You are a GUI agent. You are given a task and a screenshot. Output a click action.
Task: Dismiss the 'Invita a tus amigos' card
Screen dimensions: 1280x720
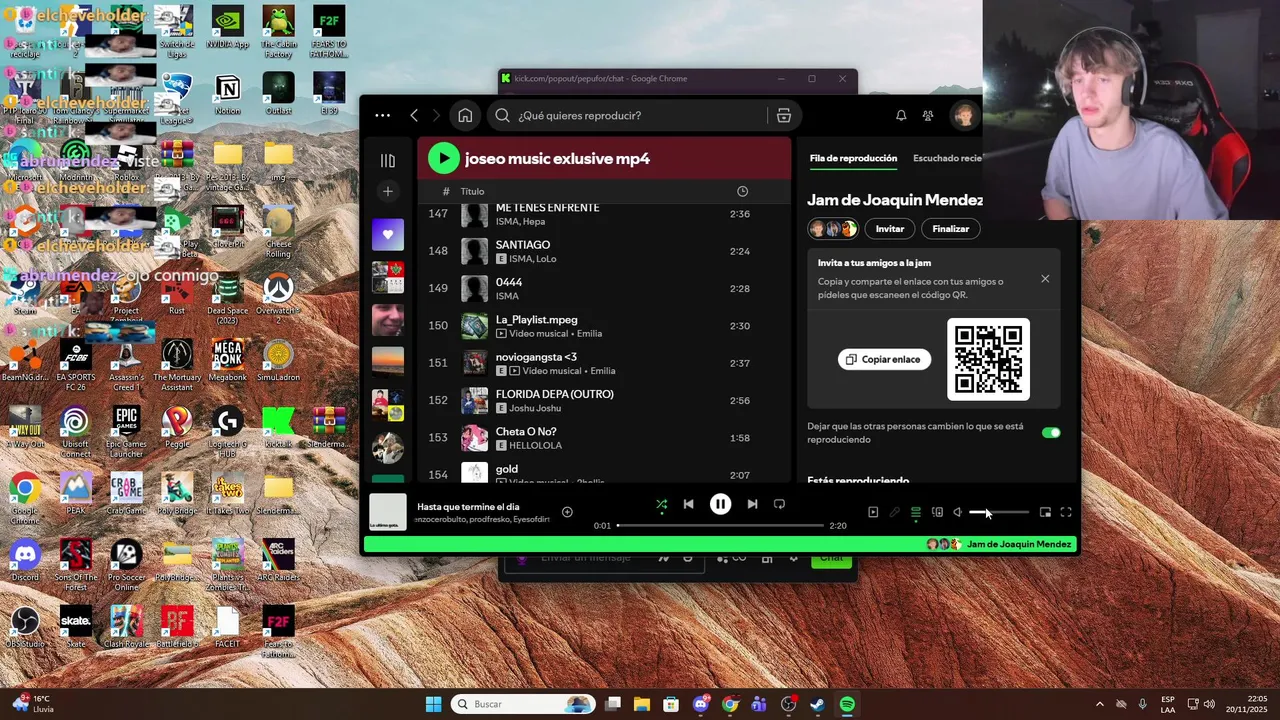point(1045,279)
